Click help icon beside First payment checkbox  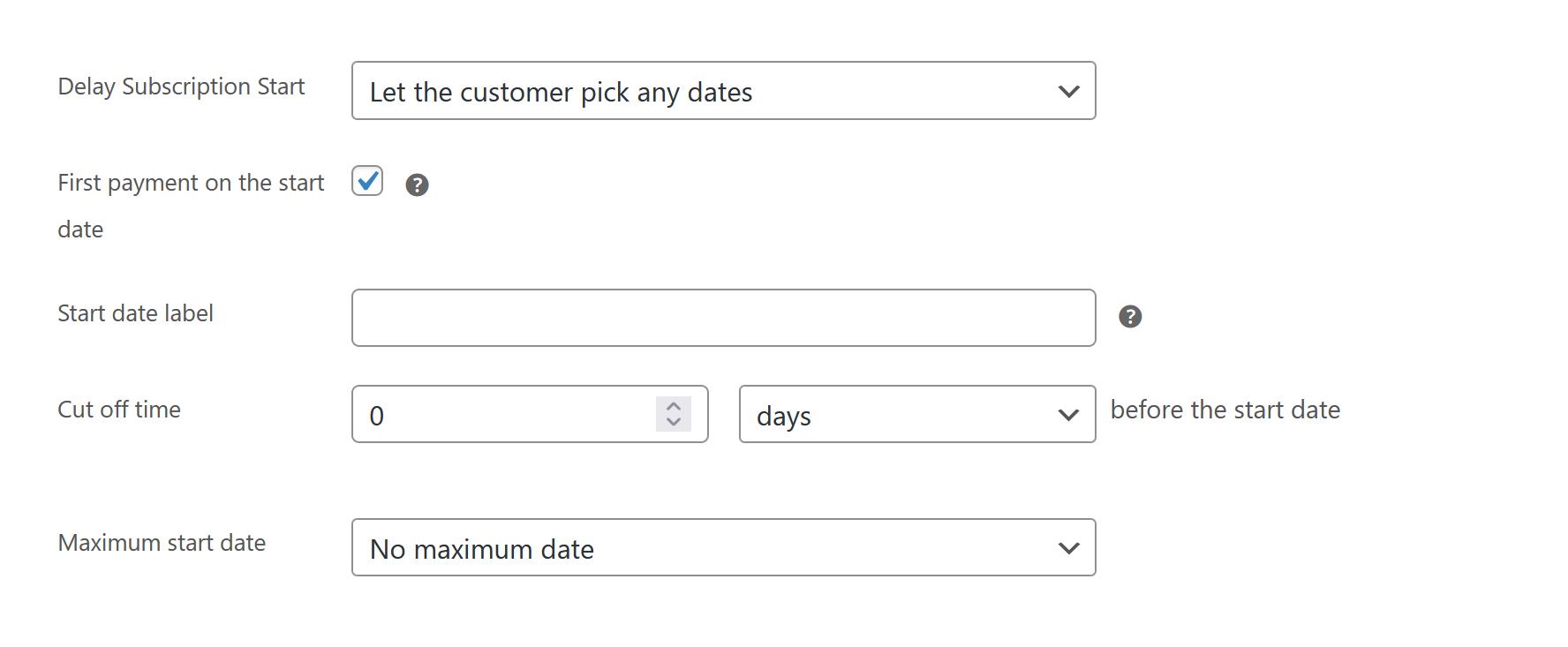tap(417, 184)
